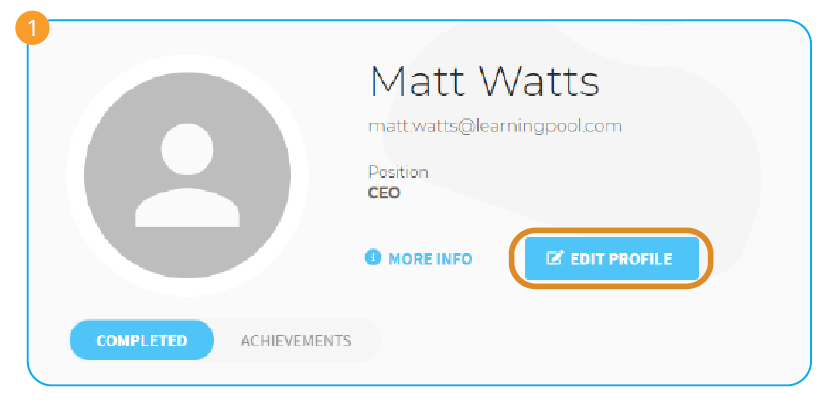This screenshot has width=820, height=403.
Task: Click the empty area of the tab switcher pill
Action: click(x=366, y=340)
